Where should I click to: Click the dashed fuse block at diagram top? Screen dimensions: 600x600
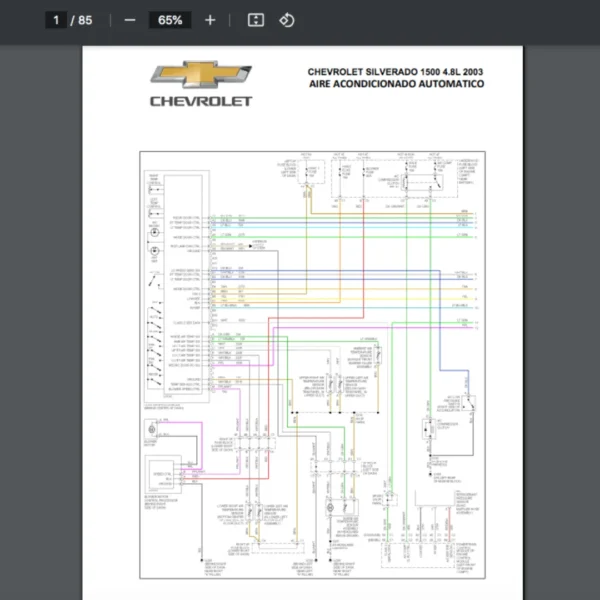point(380,172)
